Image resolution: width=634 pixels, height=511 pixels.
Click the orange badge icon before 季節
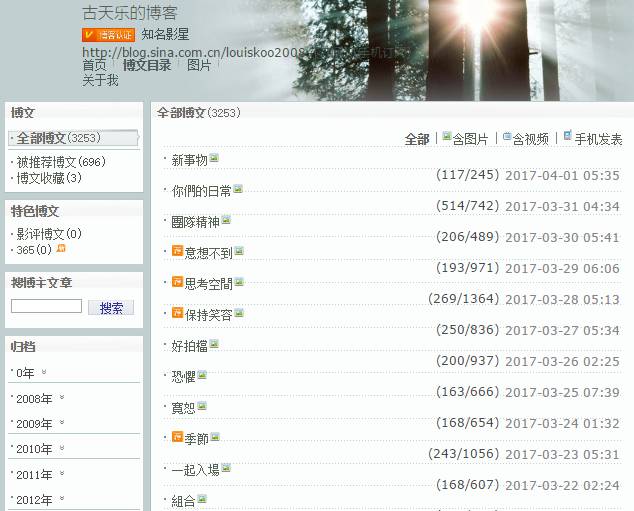click(x=177, y=437)
